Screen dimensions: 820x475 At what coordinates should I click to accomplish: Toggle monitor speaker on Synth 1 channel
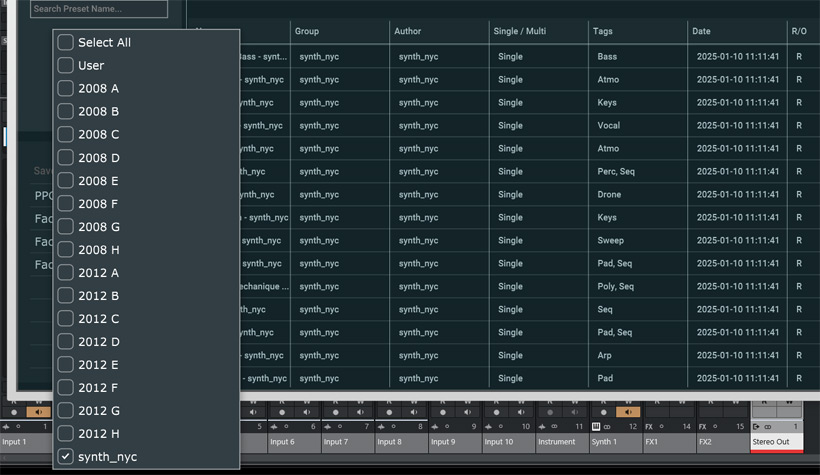click(x=628, y=412)
